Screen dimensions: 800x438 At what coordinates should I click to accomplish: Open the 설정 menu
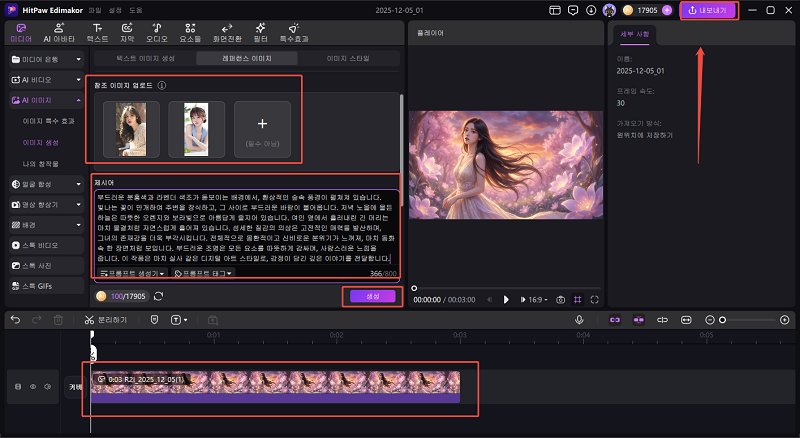115,10
